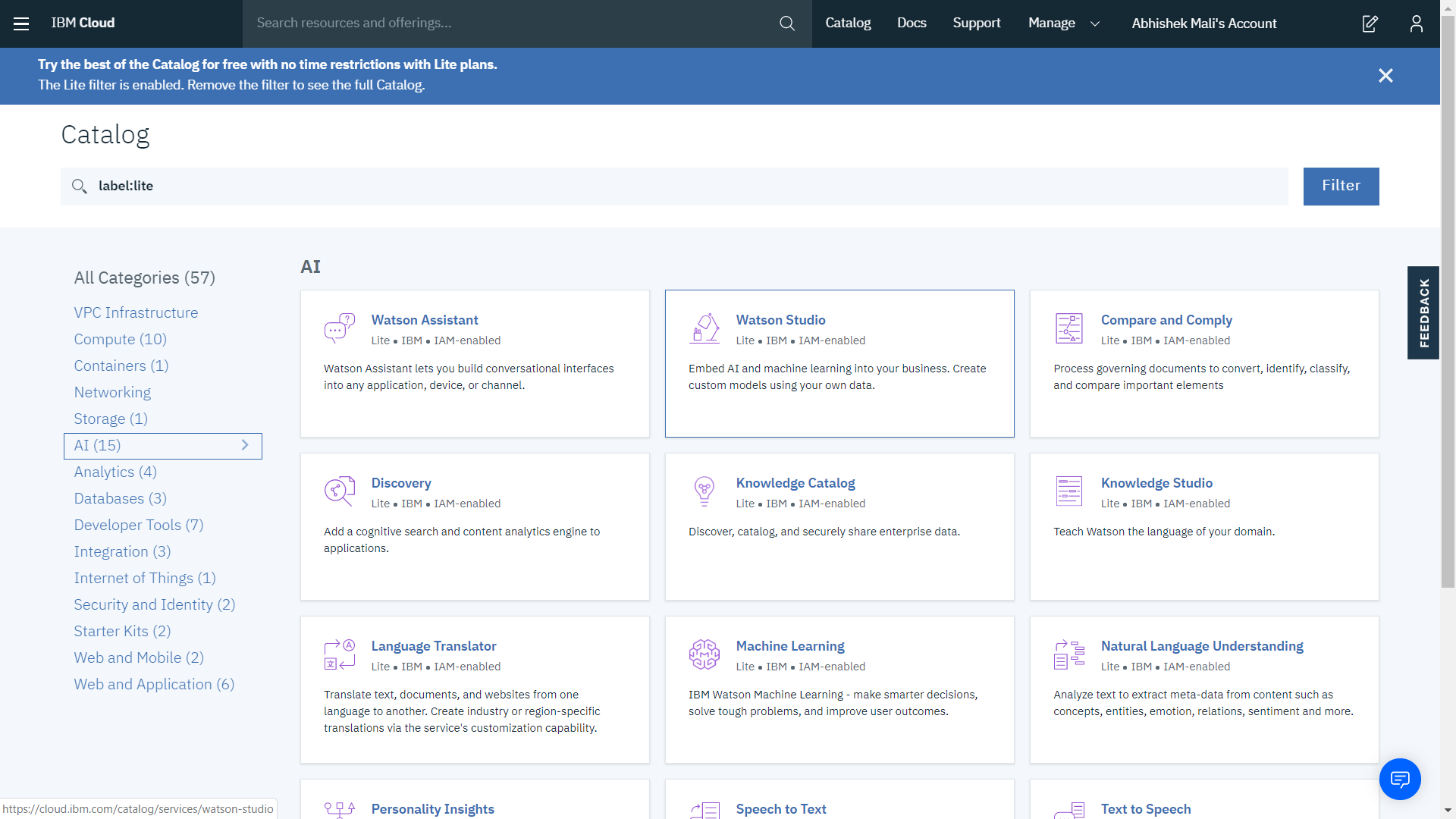Click the Knowledge Studio document icon

tap(1069, 491)
